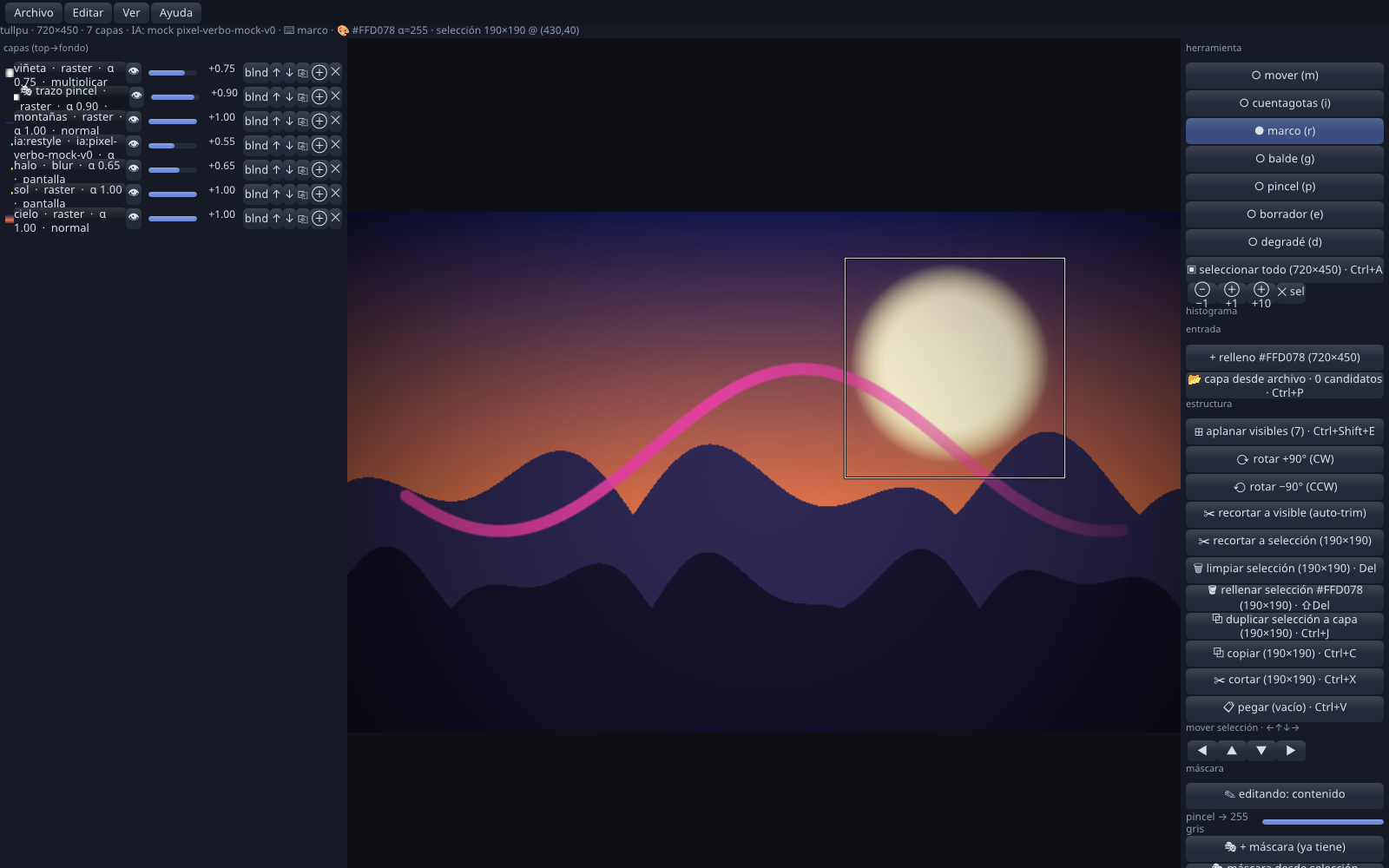The height and width of the screenshot is (868, 1389).
Task: Move the montañas layer down
Action: click(289, 121)
